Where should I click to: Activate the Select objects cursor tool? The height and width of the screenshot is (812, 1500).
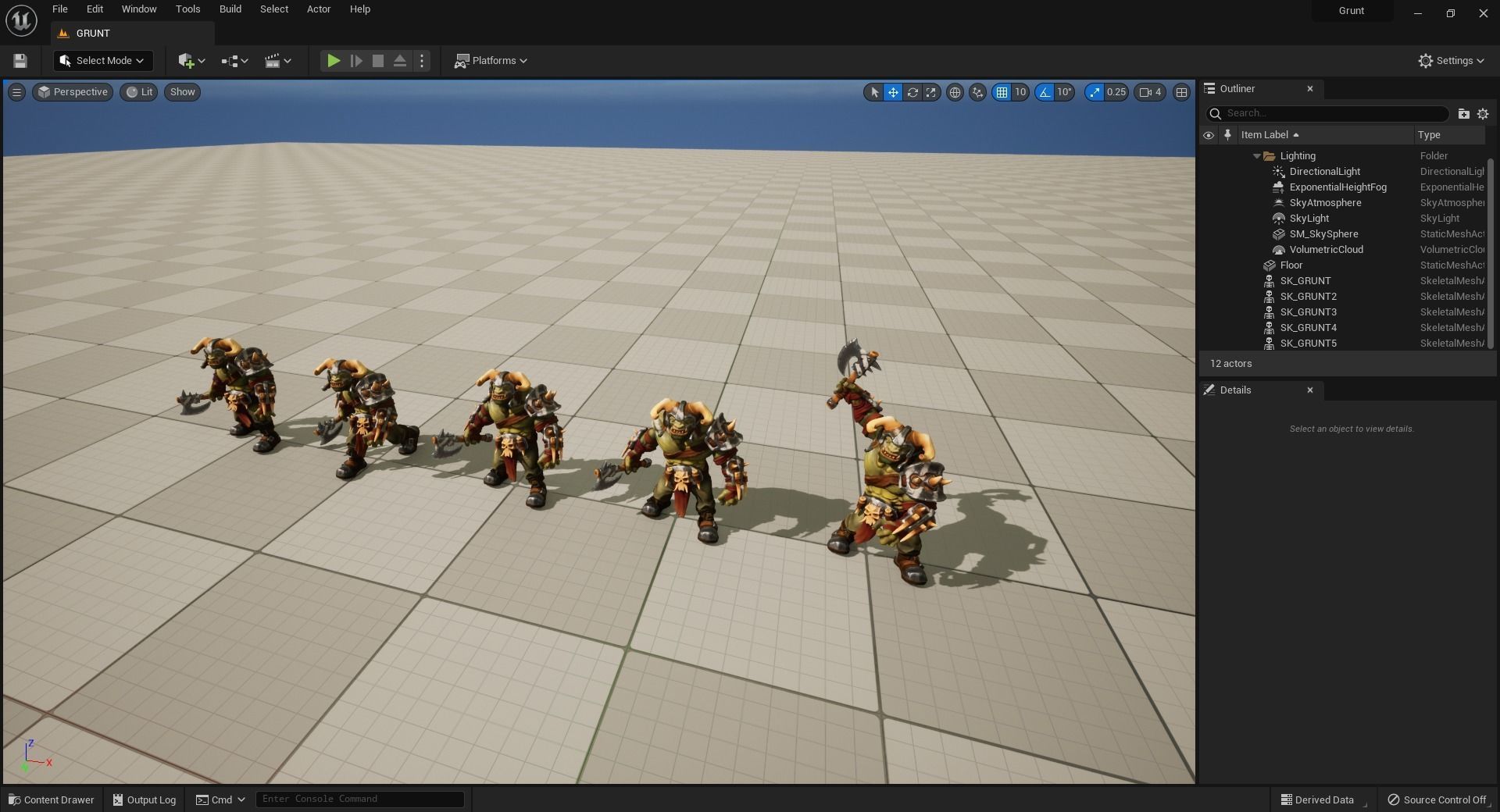874,92
